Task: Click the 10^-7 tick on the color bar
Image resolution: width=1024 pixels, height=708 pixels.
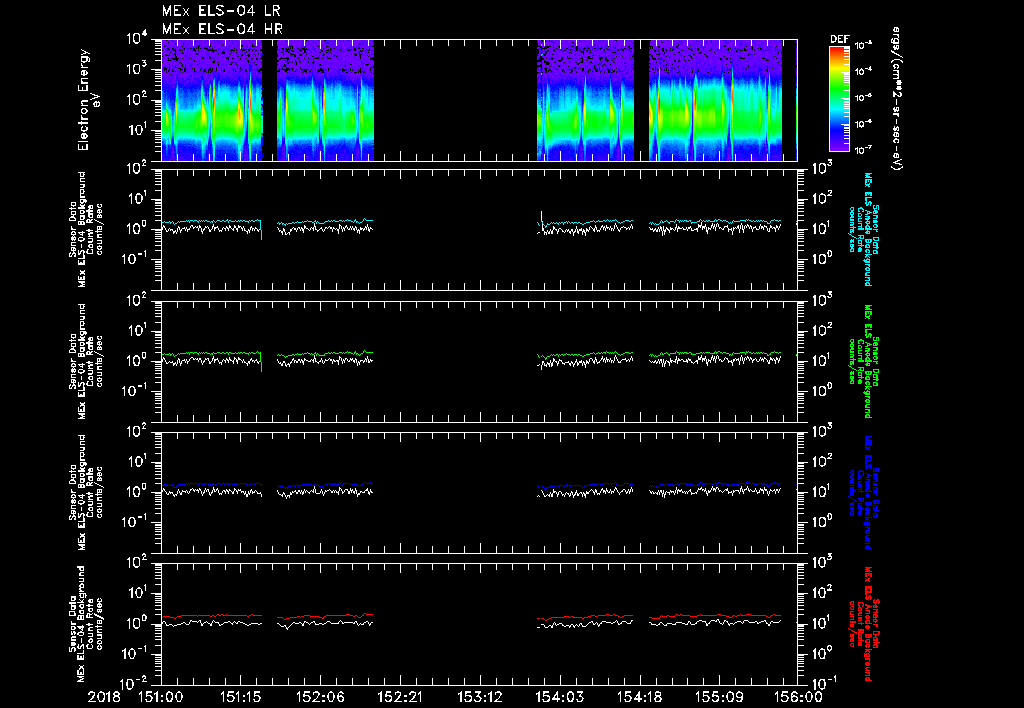Action: (863, 150)
